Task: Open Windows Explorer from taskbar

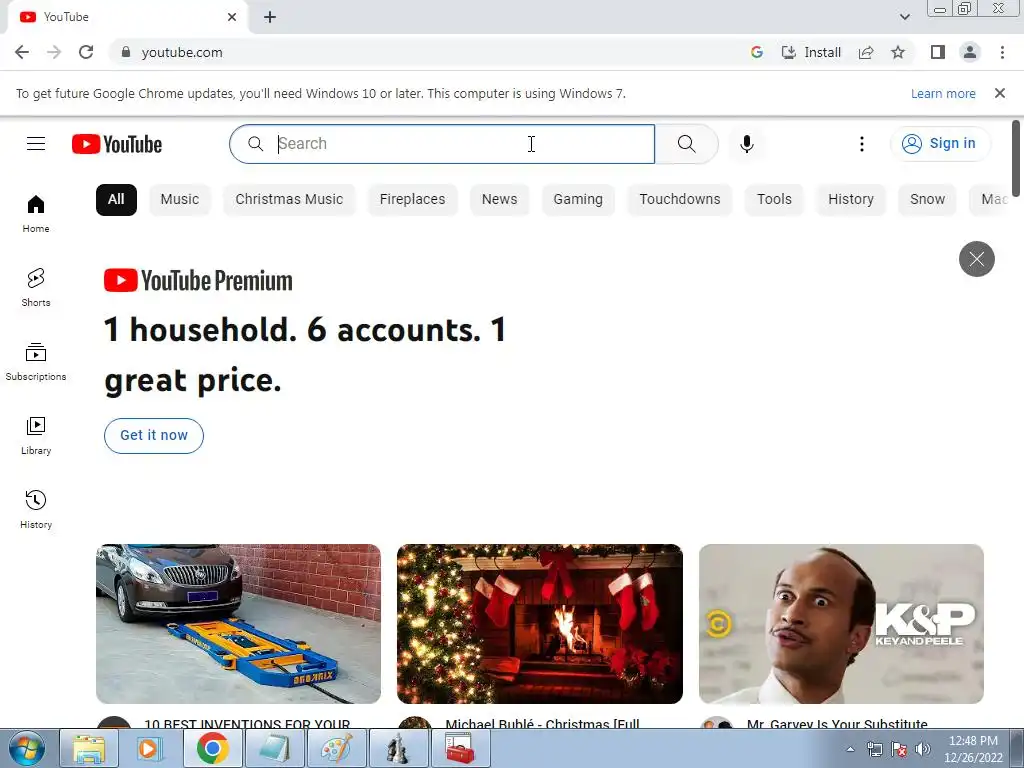Action: pos(89,748)
